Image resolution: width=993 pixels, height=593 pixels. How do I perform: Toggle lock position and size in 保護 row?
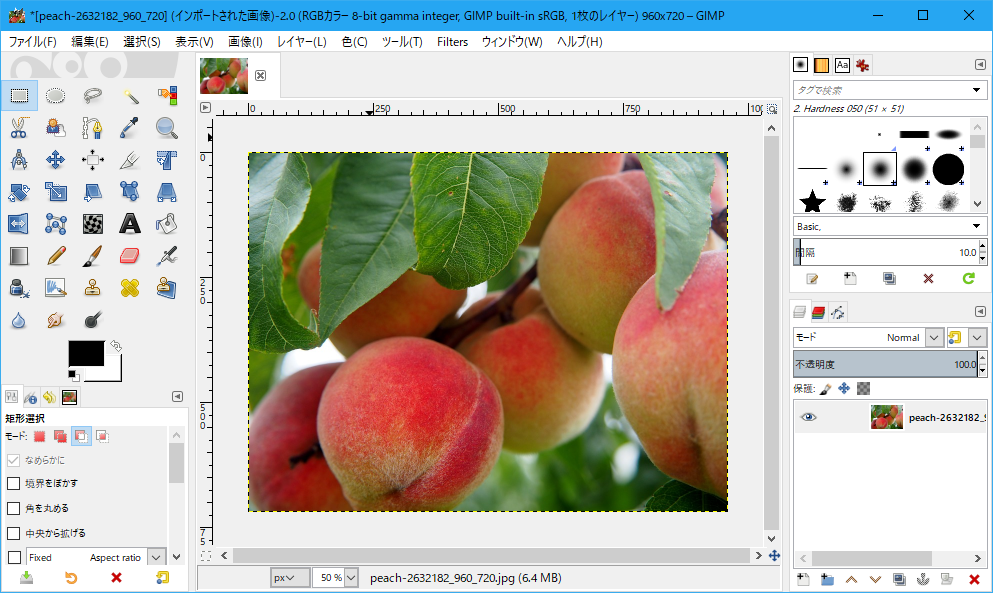[x=844, y=388]
